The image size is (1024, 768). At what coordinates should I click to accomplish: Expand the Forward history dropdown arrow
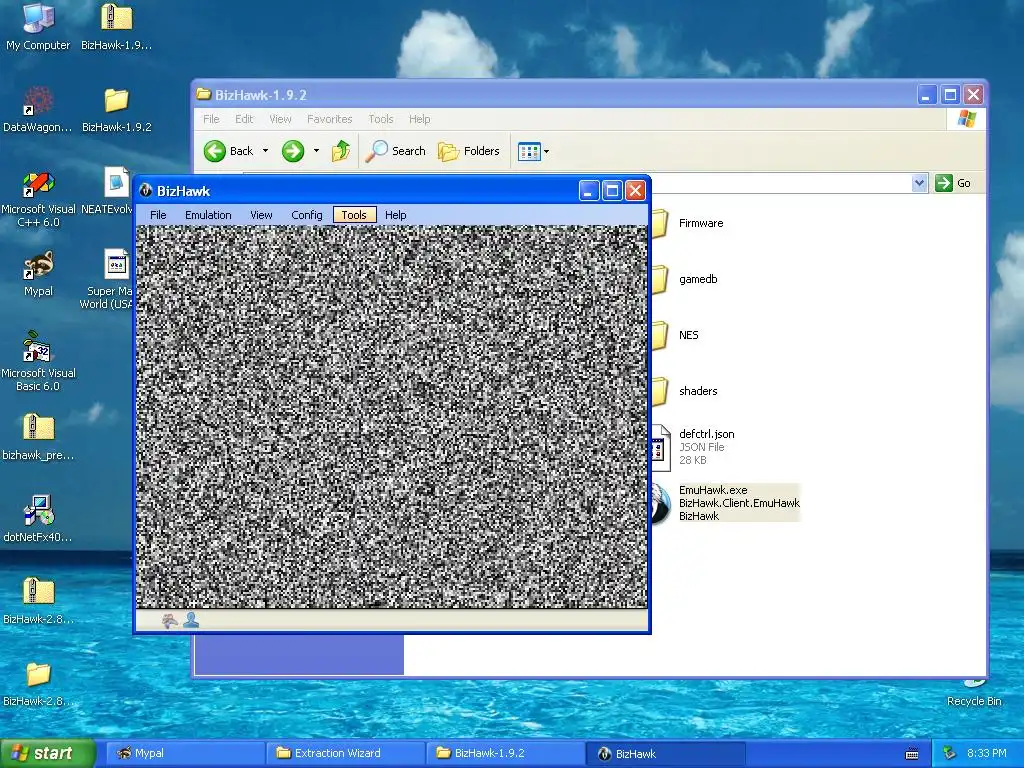tap(316, 151)
